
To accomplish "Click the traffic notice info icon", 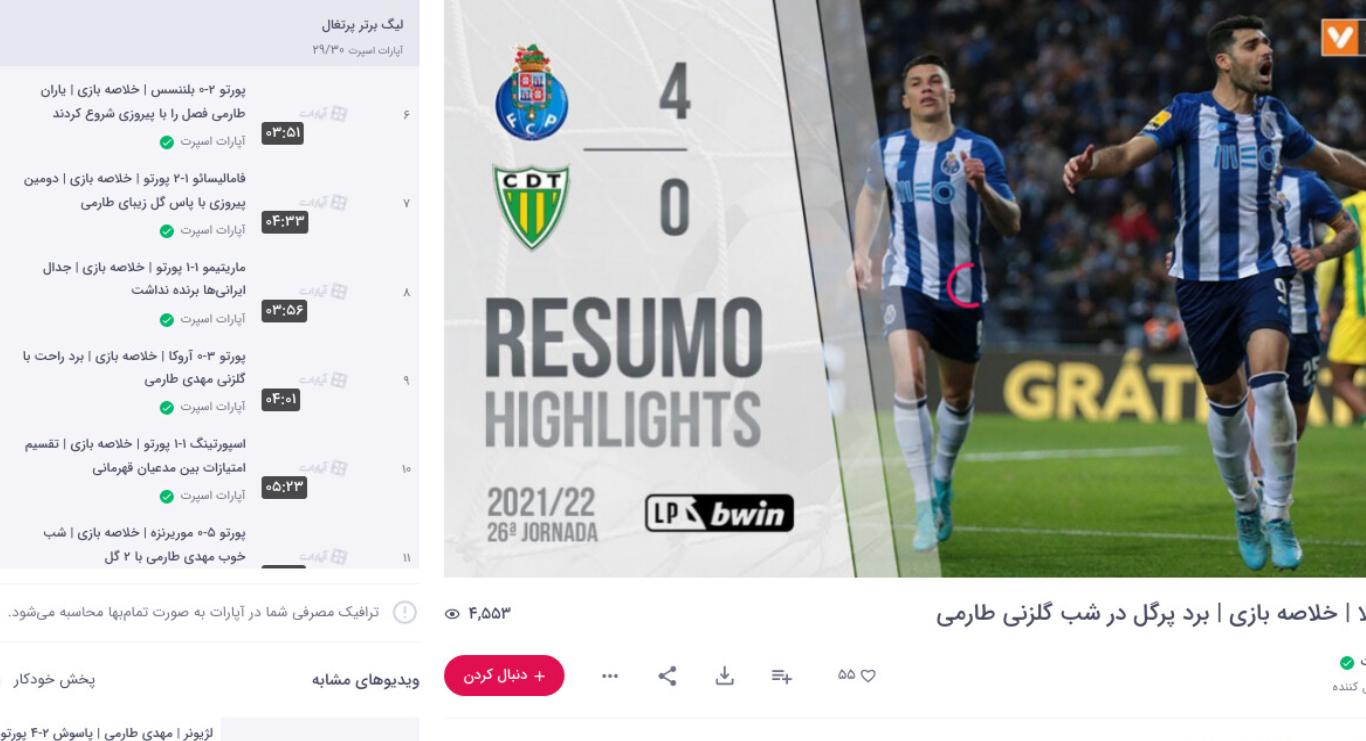I will tap(404, 612).
